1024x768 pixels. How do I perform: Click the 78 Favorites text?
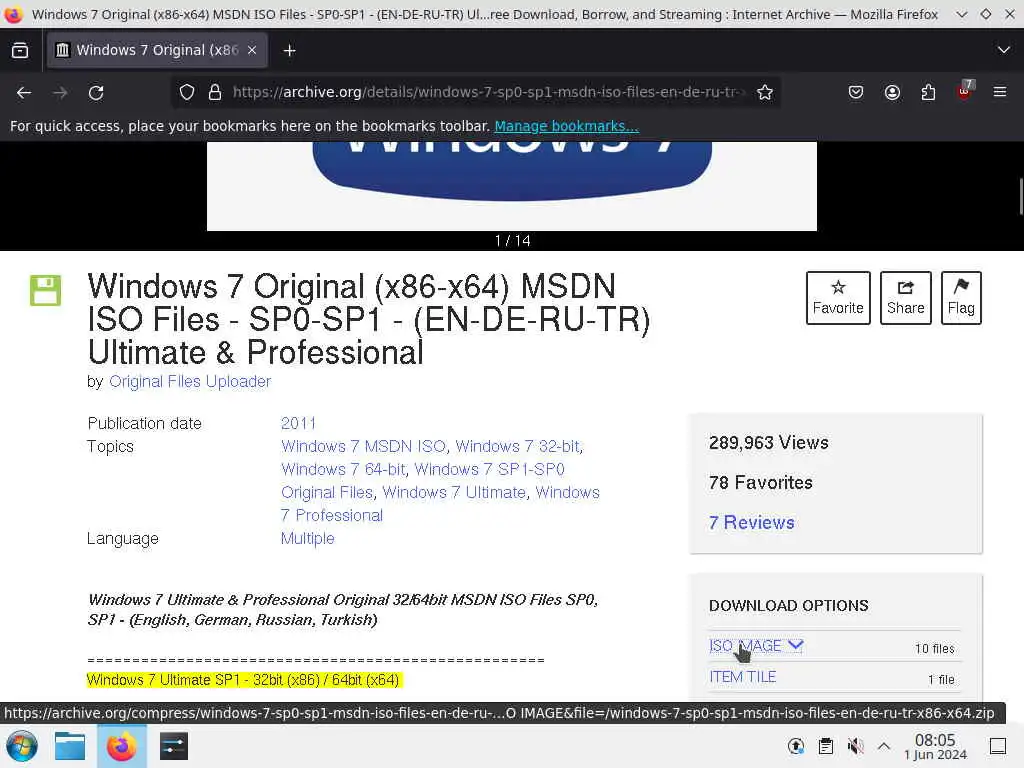click(x=761, y=483)
